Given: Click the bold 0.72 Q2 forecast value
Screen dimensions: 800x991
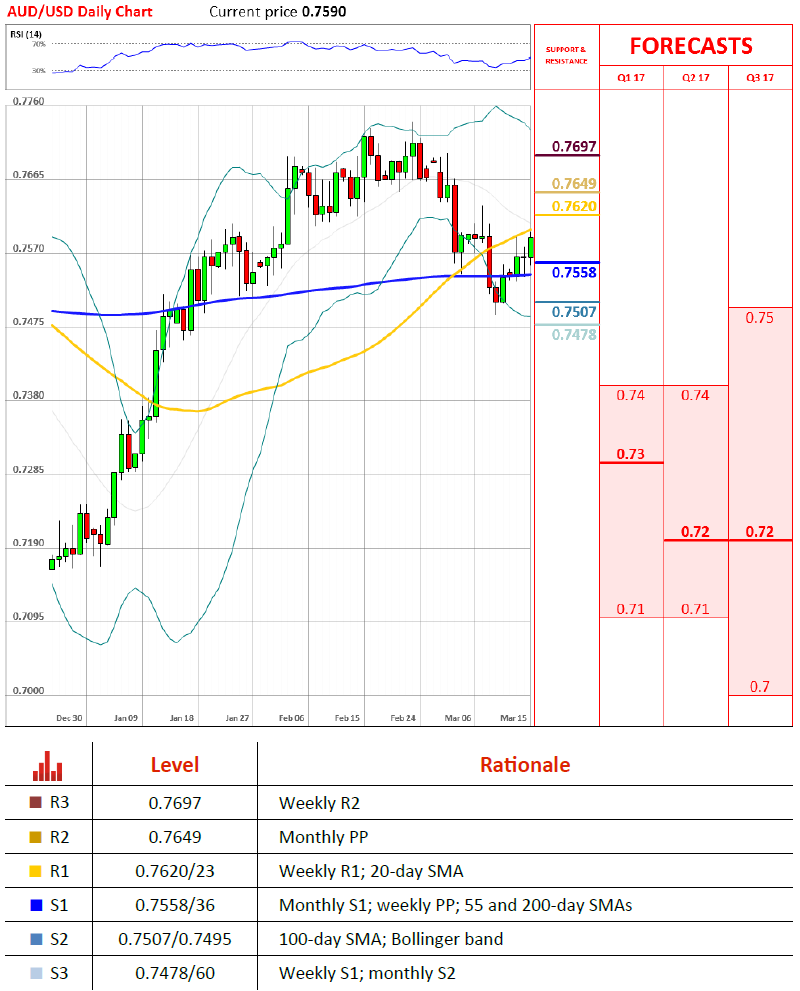Looking at the screenshot, I should pyautogui.click(x=695, y=532).
